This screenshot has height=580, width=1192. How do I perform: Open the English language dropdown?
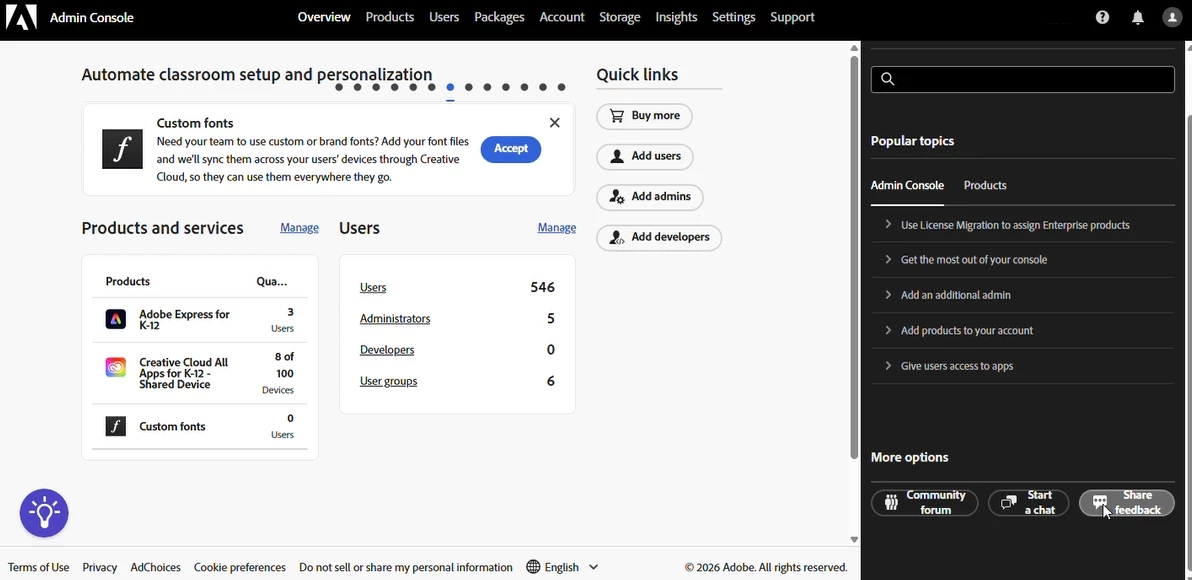(x=563, y=567)
